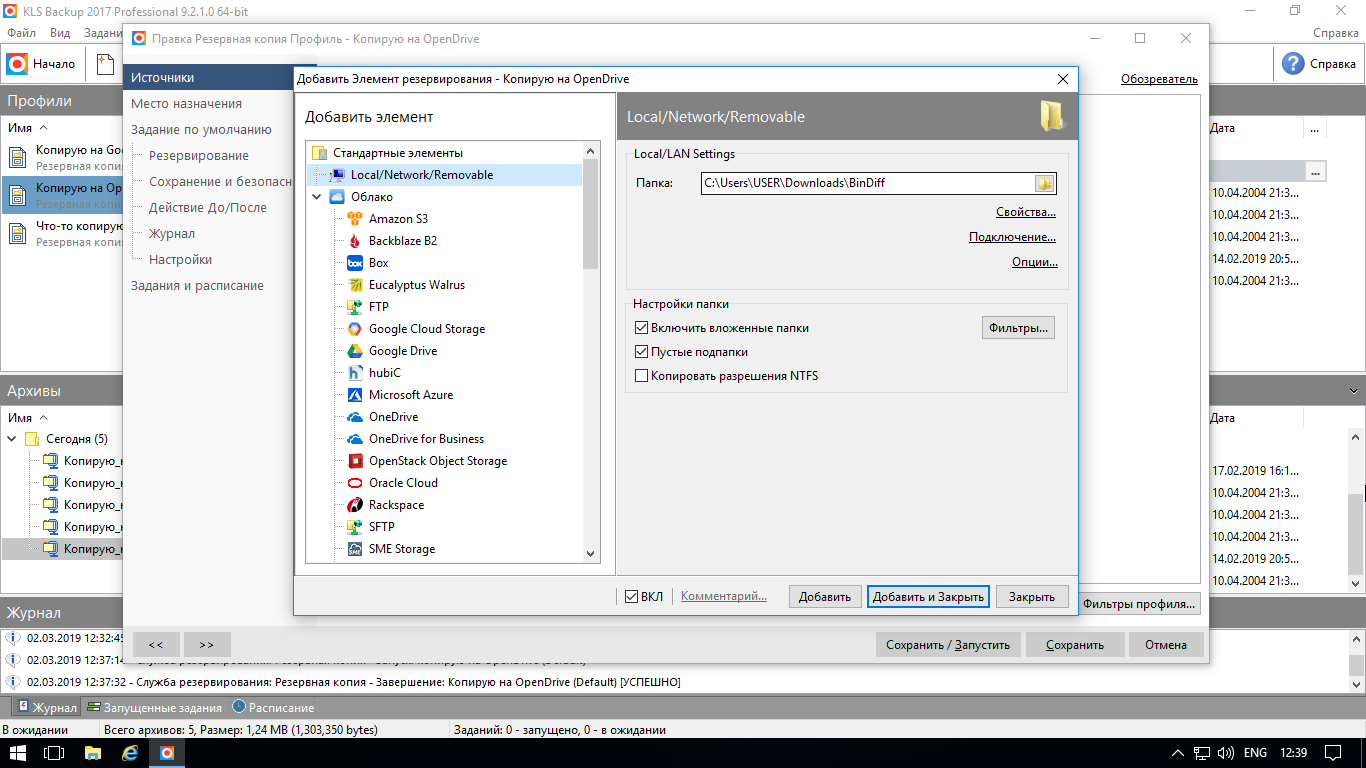The height and width of the screenshot is (768, 1366).
Task: Click the Добавить button
Action: pos(825,597)
